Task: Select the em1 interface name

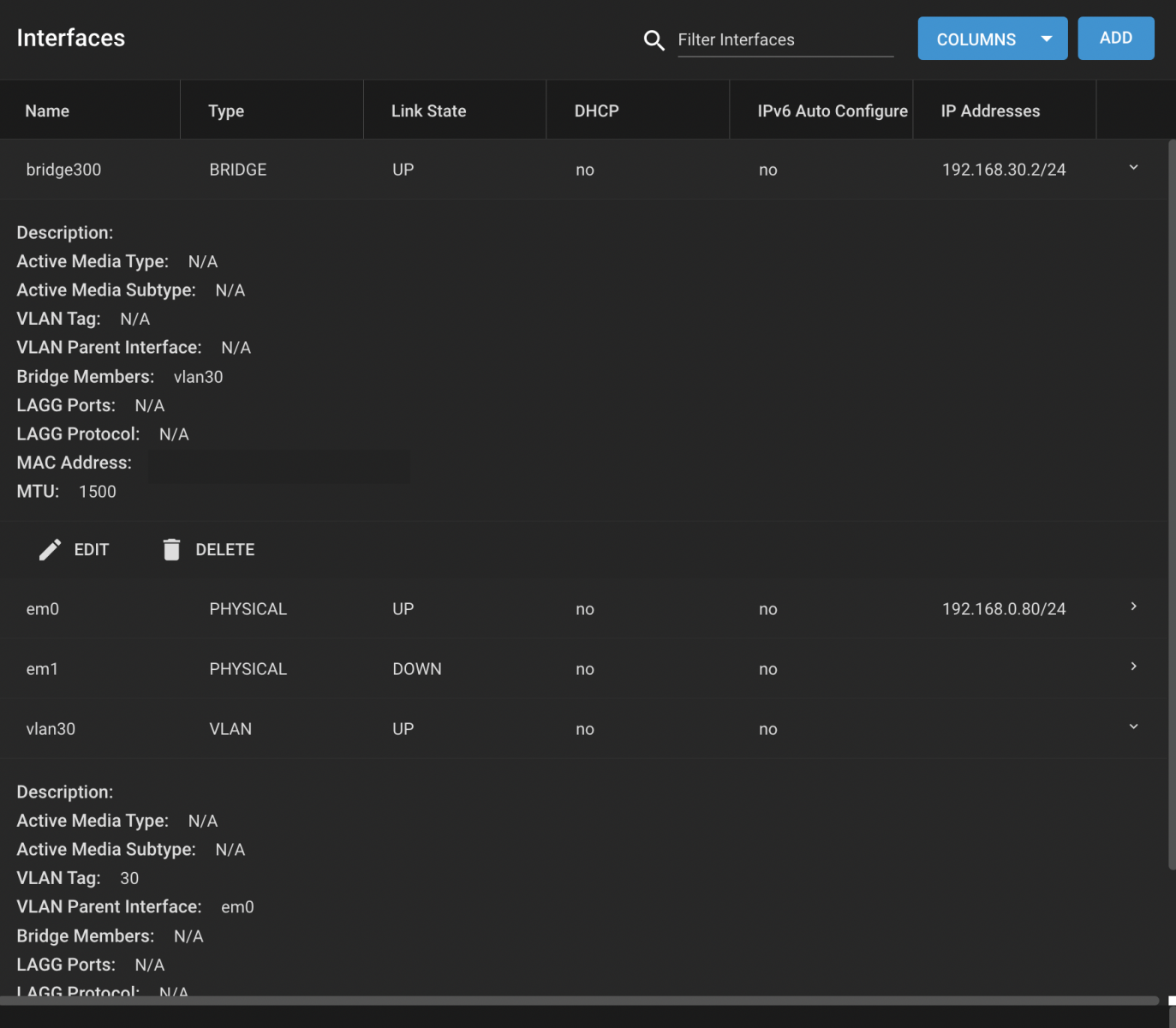Action: (x=42, y=669)
